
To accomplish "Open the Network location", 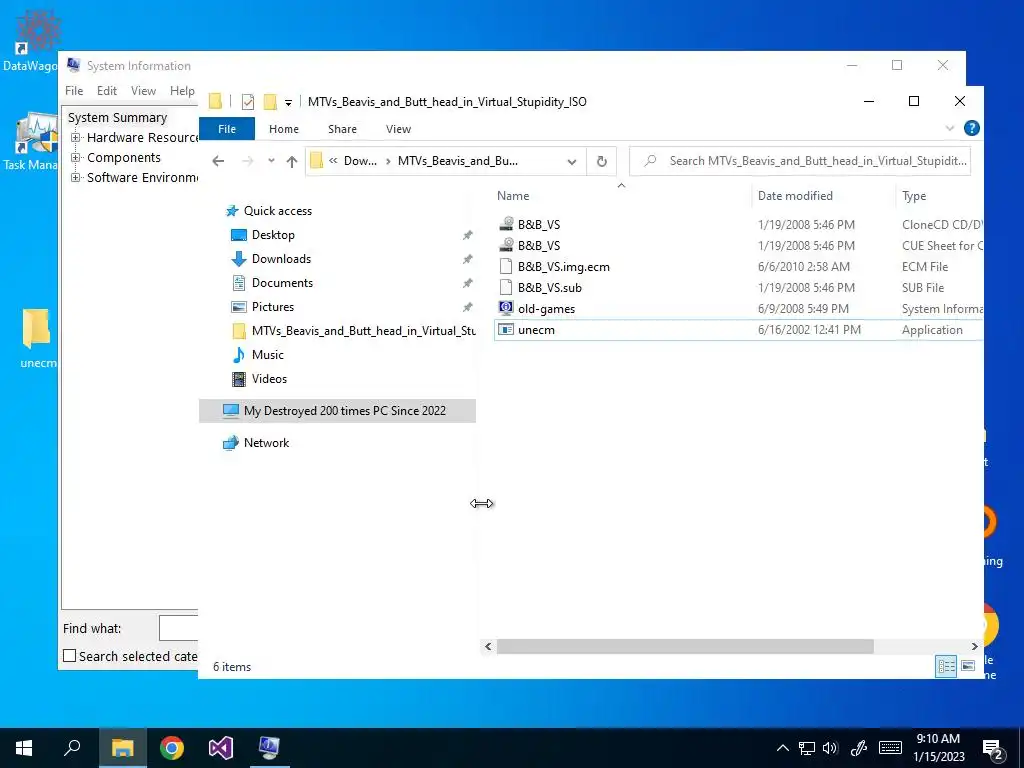I will point(266,443).
